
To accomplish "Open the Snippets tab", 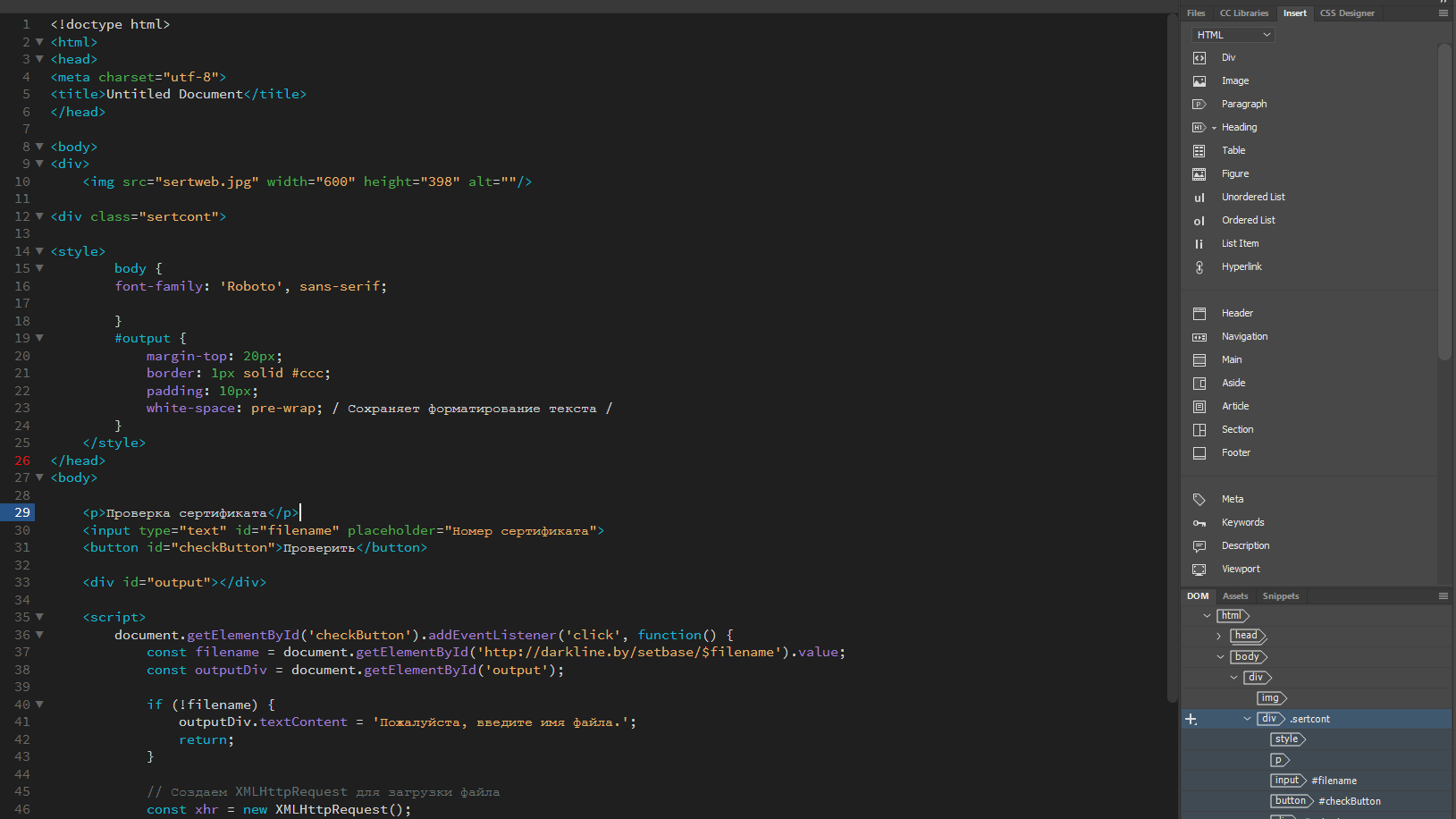I will [x=1280, y=596].
